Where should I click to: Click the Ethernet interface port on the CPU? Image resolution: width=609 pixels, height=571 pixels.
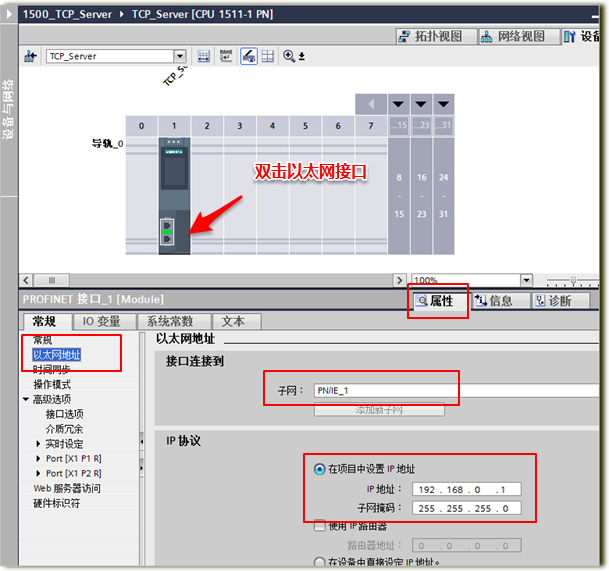click(167, 232)
